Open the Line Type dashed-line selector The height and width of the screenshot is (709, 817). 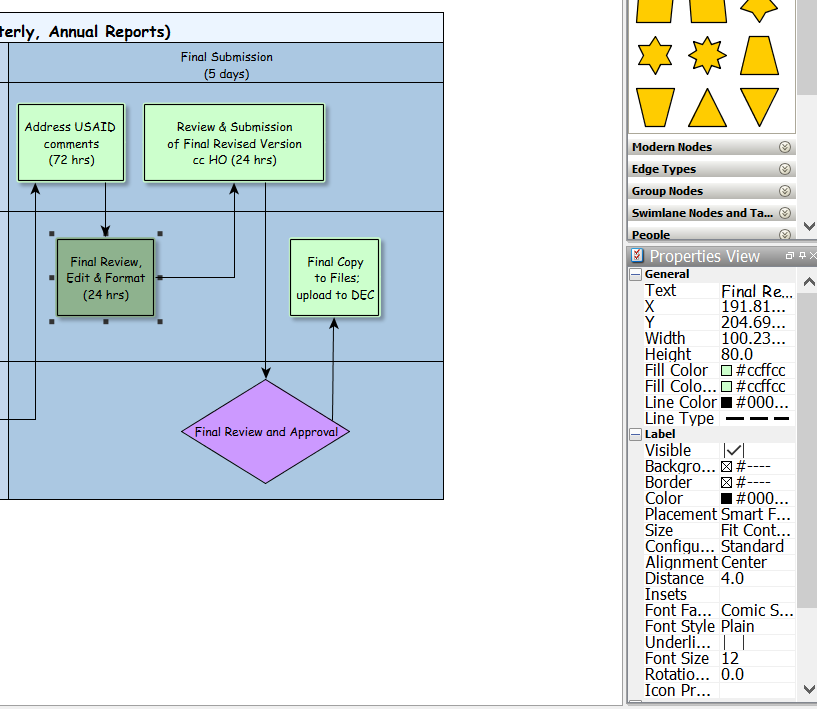pyautogui.click(x=757, y=419)
